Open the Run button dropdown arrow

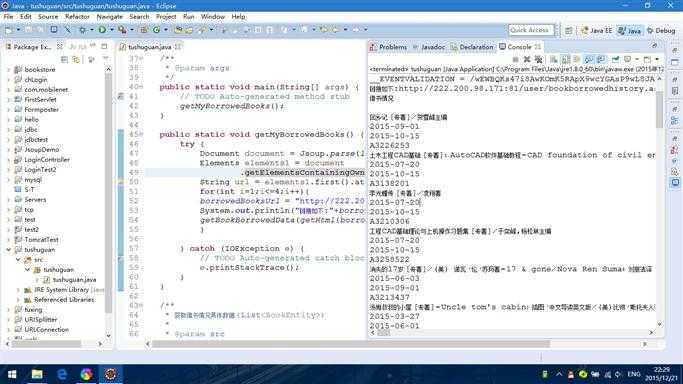point(112,30)
